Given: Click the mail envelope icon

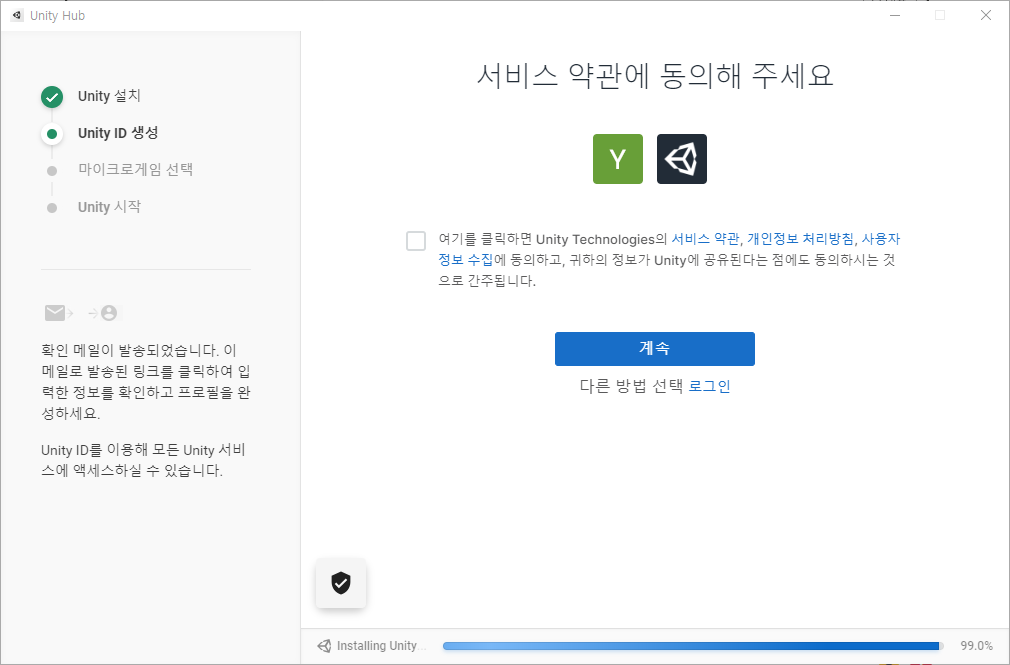Looking at the screenshot, I should (x=55, y=313).
